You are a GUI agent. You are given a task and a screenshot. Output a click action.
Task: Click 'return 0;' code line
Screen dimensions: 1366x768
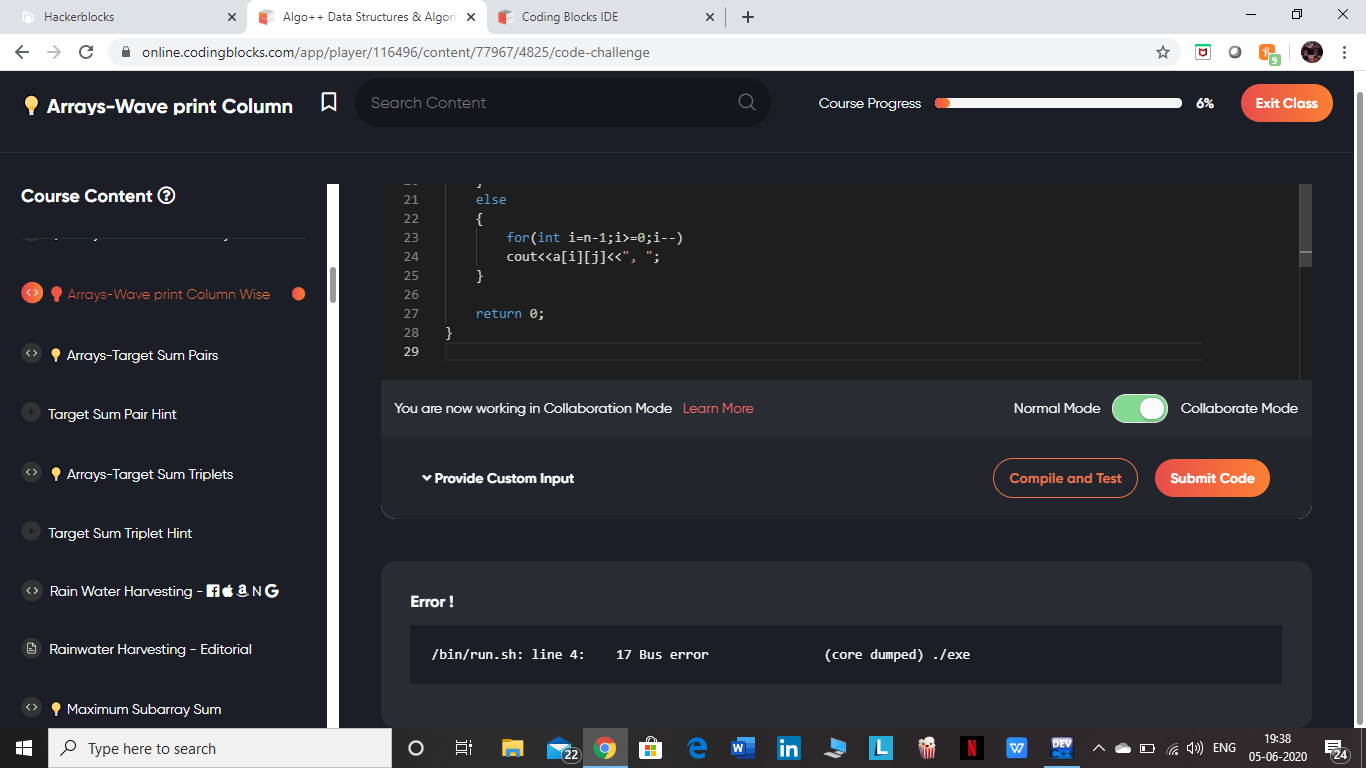coord(510,313)
